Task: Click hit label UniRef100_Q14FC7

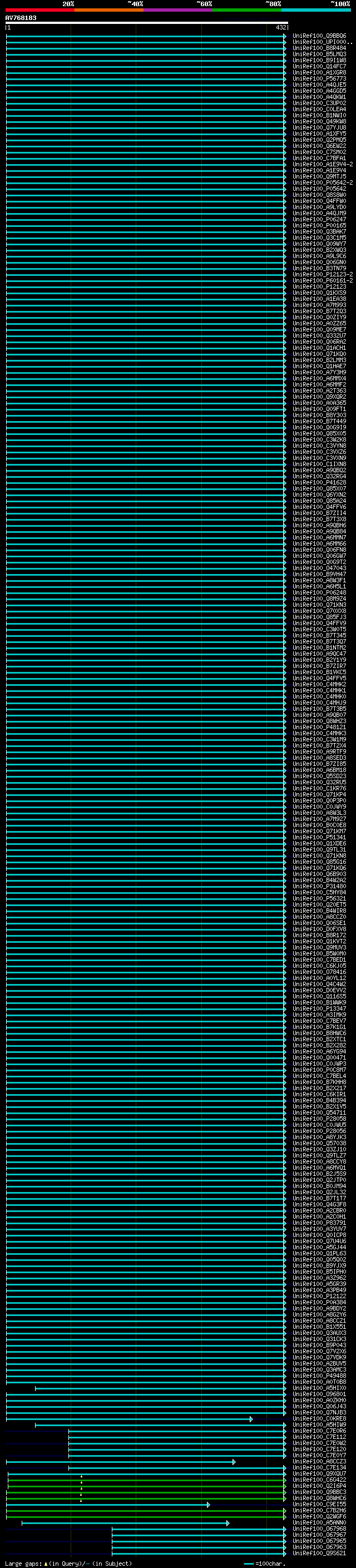Action: point(319,66)
